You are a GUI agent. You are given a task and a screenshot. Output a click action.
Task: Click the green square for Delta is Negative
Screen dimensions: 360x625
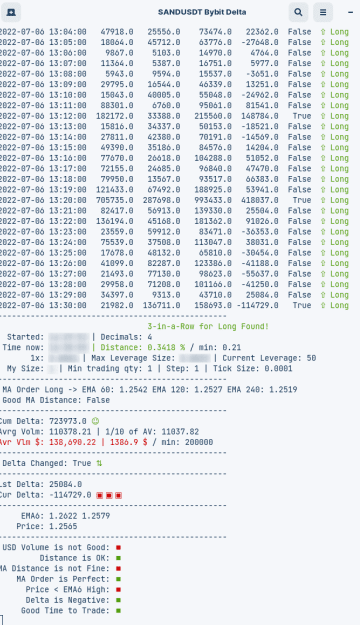118,600
